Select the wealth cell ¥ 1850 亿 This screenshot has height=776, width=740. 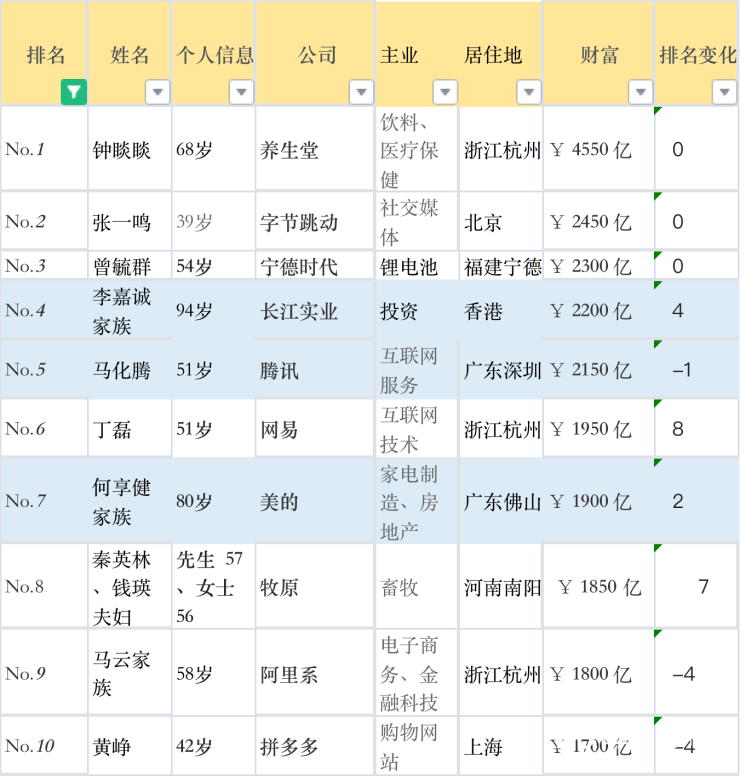pos(599,586)
